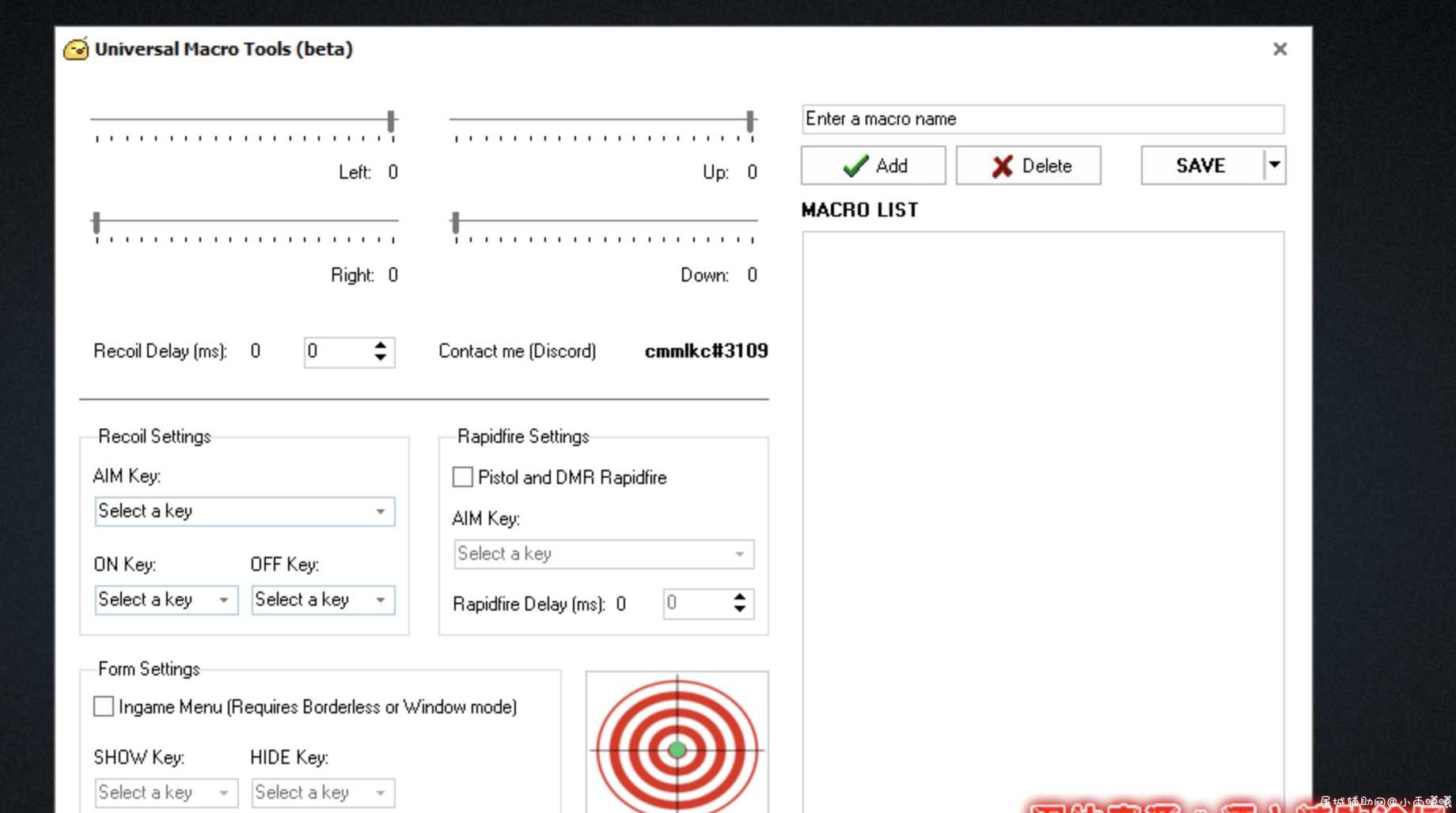Click the Left recoil slider handle
The height and width of the screenshot is (813, 1456).
pyautogui.click(x=391, y=121)
